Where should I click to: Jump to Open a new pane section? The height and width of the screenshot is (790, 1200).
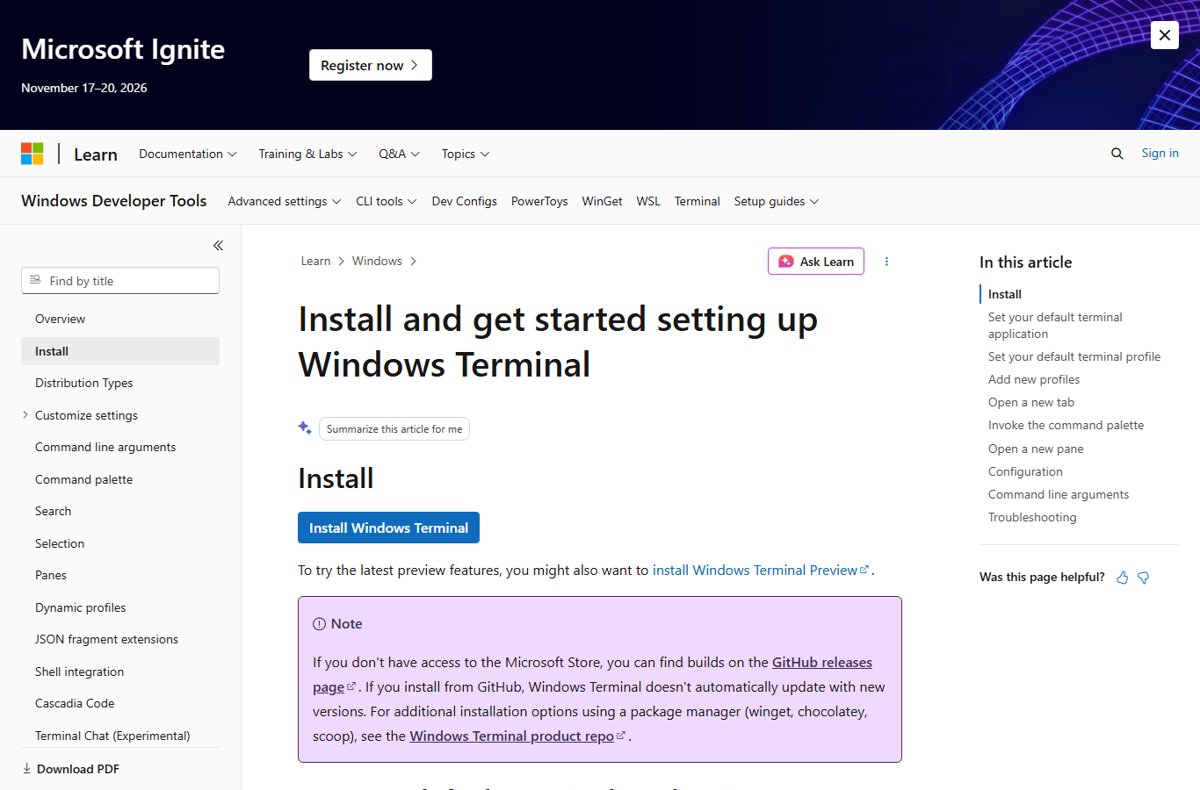click(1036, 449)
